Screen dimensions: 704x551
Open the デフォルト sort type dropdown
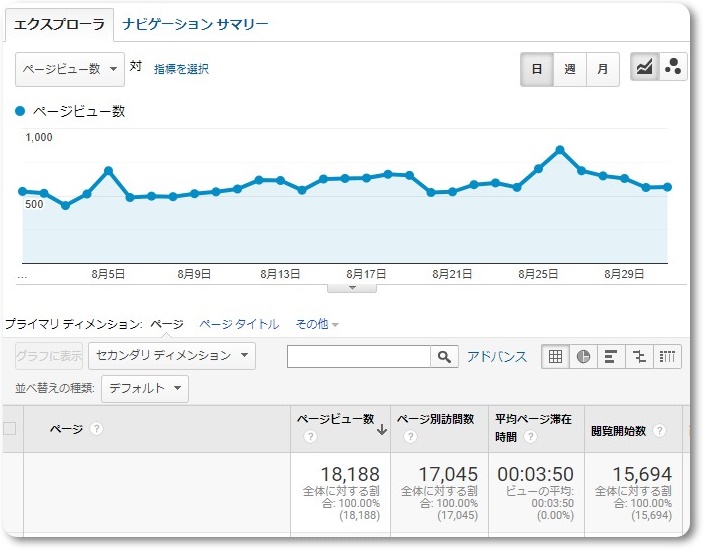(145, 388)
